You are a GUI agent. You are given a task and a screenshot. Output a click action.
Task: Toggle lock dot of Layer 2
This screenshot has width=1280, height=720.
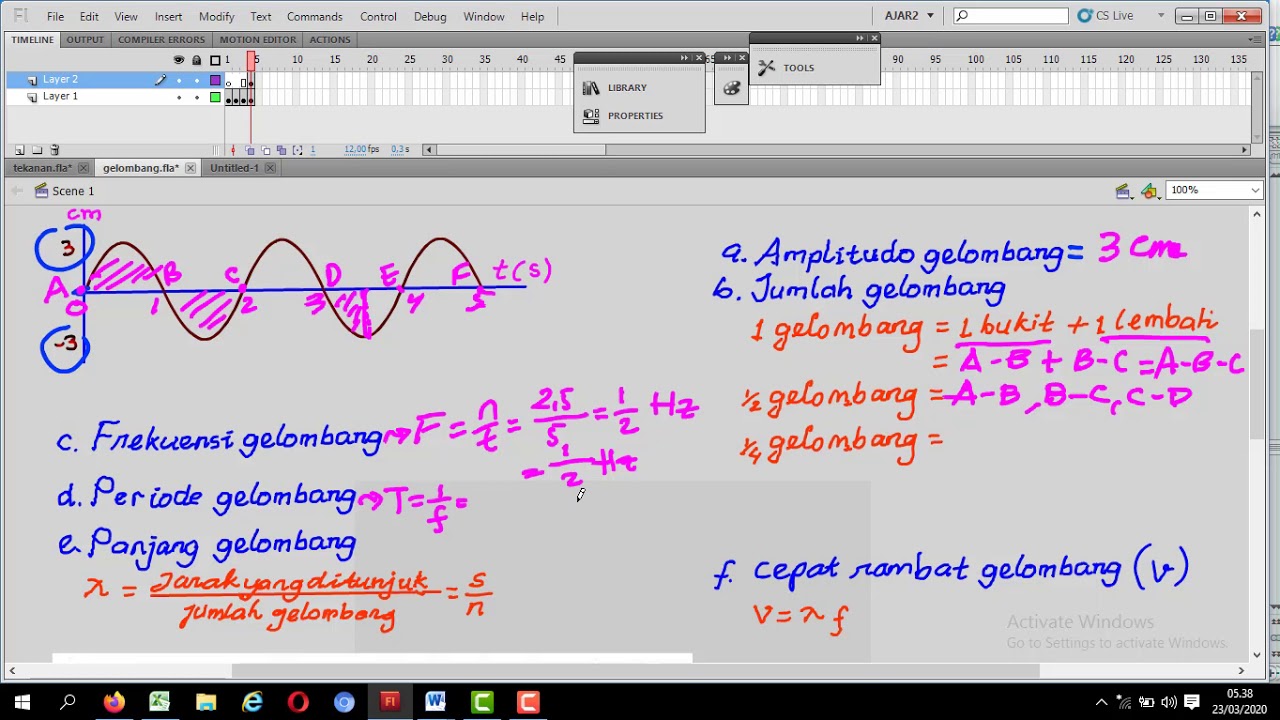point(196,80)
